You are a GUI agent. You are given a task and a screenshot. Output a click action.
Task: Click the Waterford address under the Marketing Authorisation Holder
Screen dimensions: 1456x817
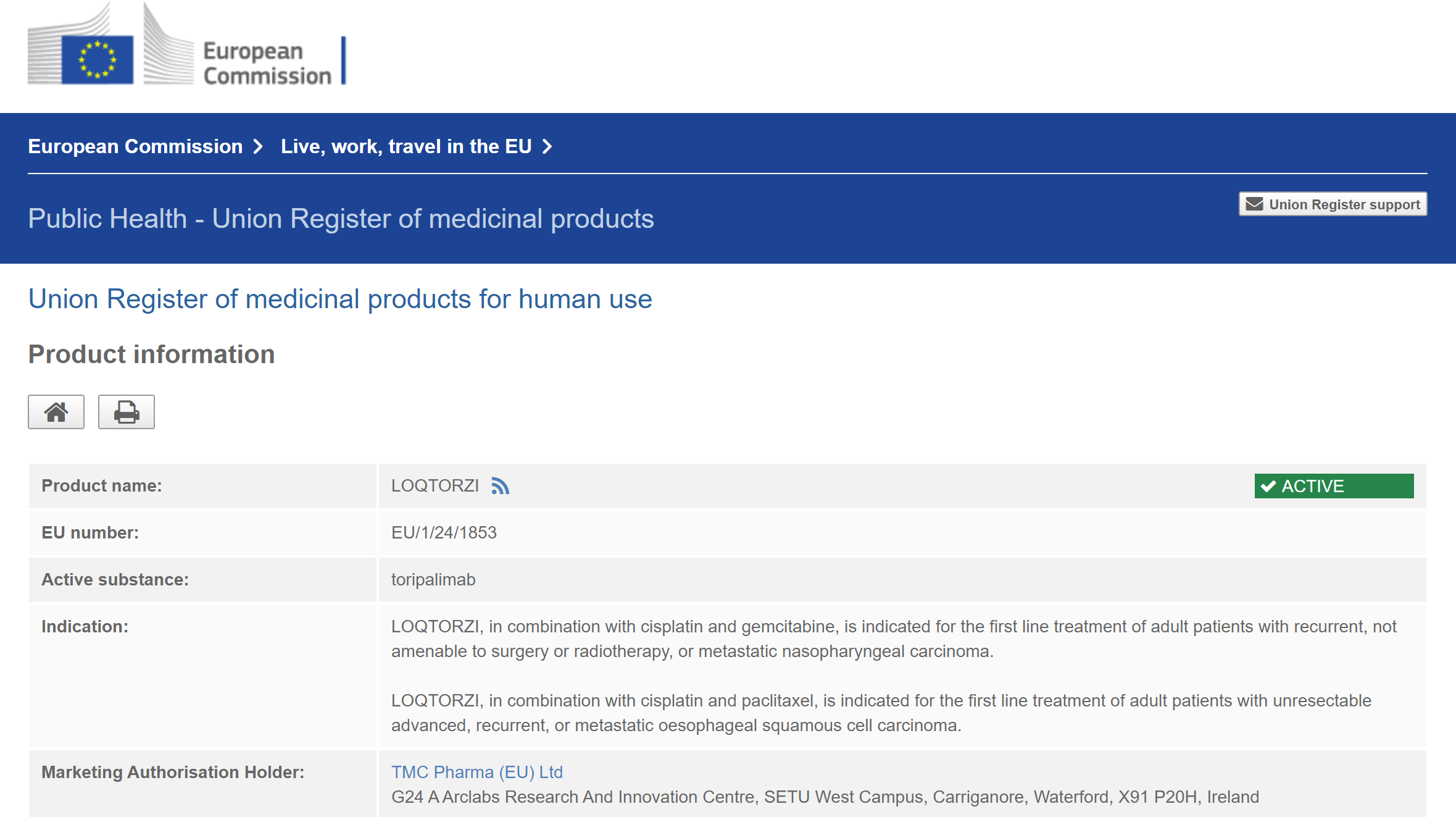coord(825,797)
